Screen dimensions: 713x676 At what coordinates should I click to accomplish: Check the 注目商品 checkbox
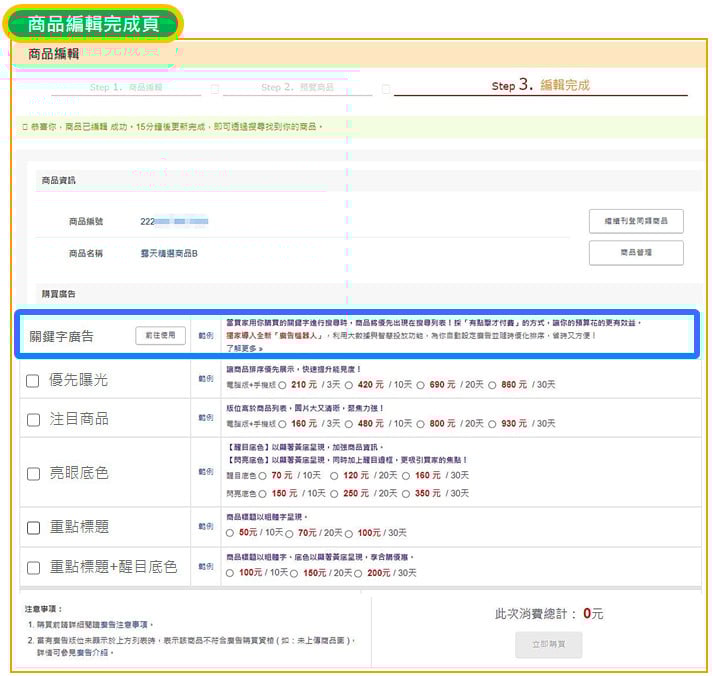point(33,420)
